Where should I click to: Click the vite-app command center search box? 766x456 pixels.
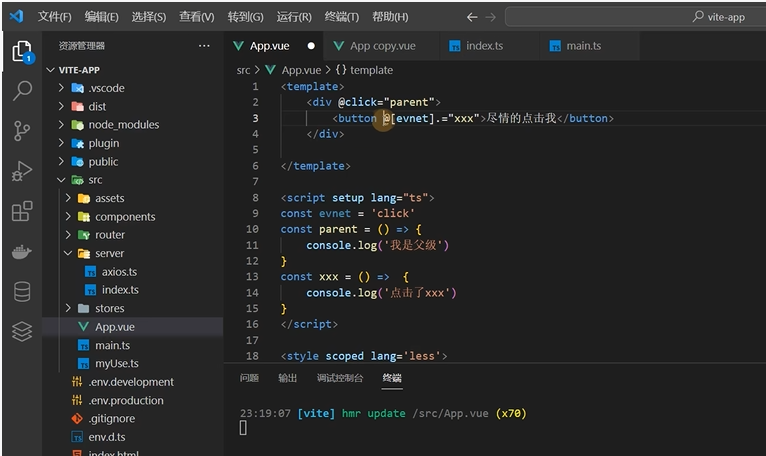pos(635,17)
